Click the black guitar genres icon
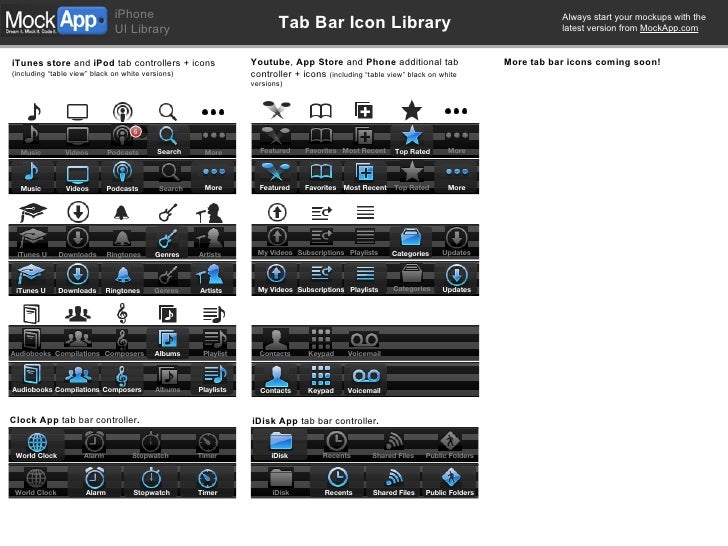728x546 pixels. (x=168, y=212)
